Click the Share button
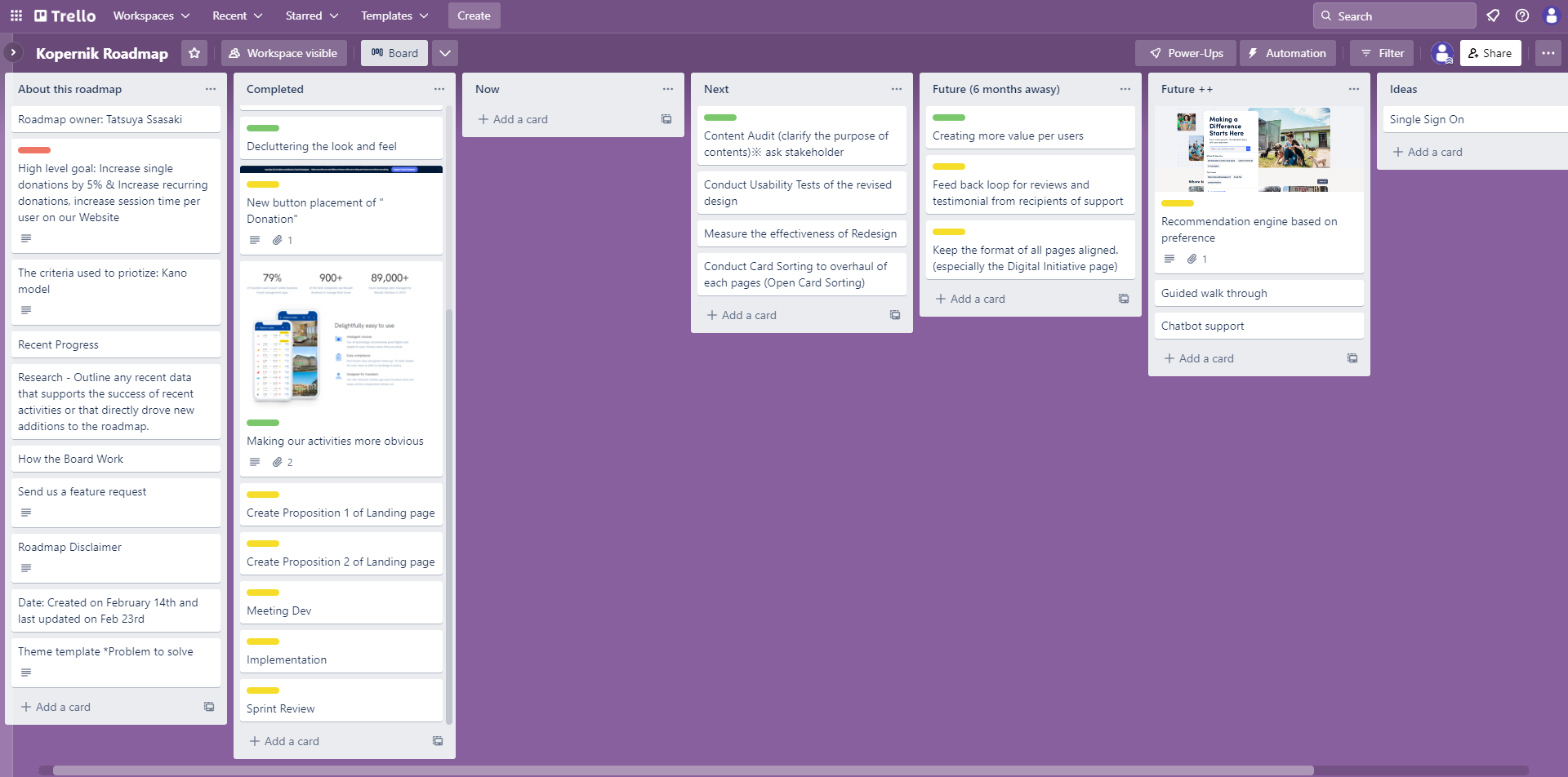1568x777 pixels. click(x=1490, y=52)
